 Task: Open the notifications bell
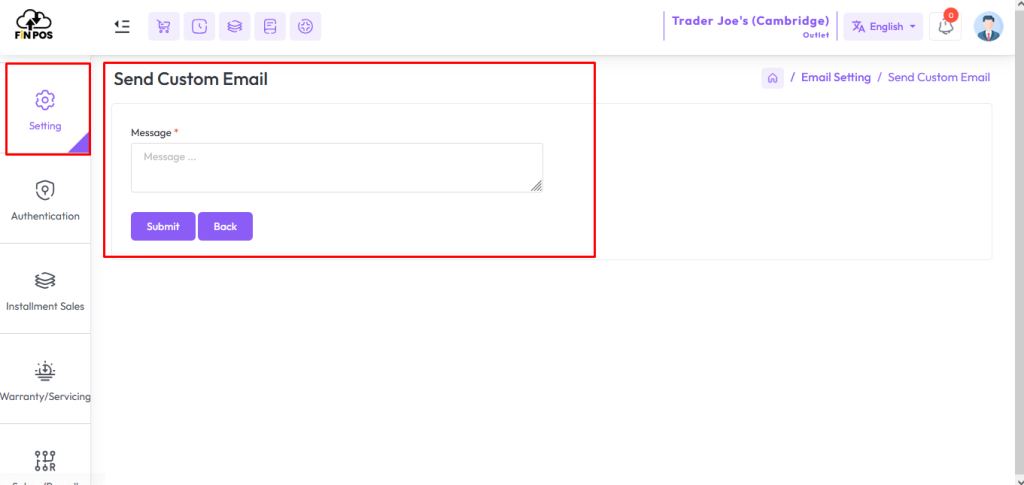tap(945, 27)
